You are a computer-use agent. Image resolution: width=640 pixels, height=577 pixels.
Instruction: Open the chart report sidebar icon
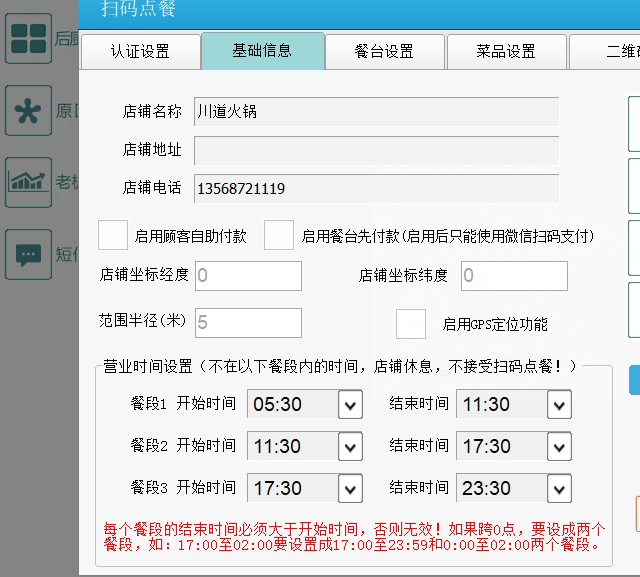pos(28,181)
